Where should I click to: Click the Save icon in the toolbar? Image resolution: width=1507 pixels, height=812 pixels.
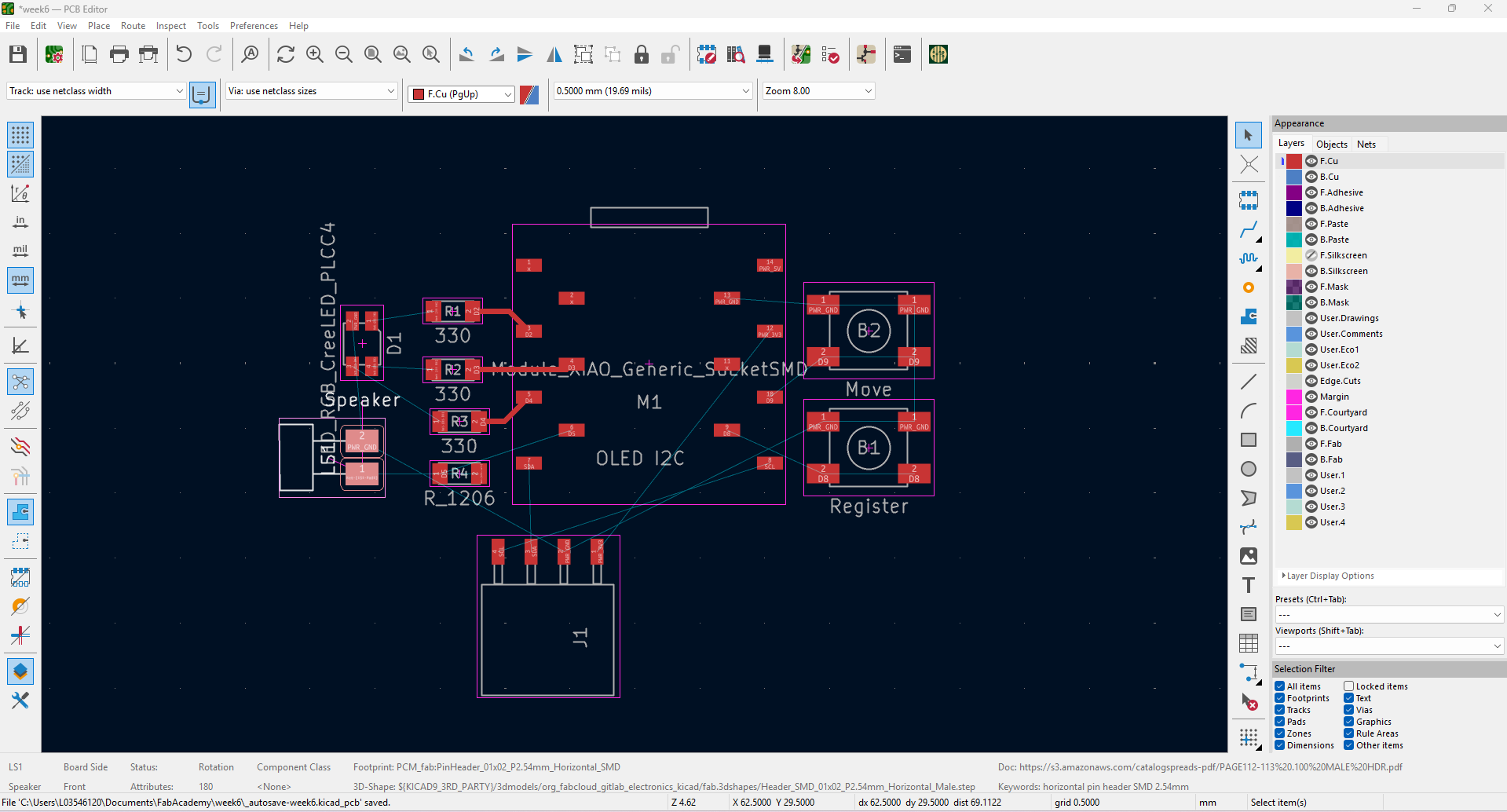[x=18, y=54]
